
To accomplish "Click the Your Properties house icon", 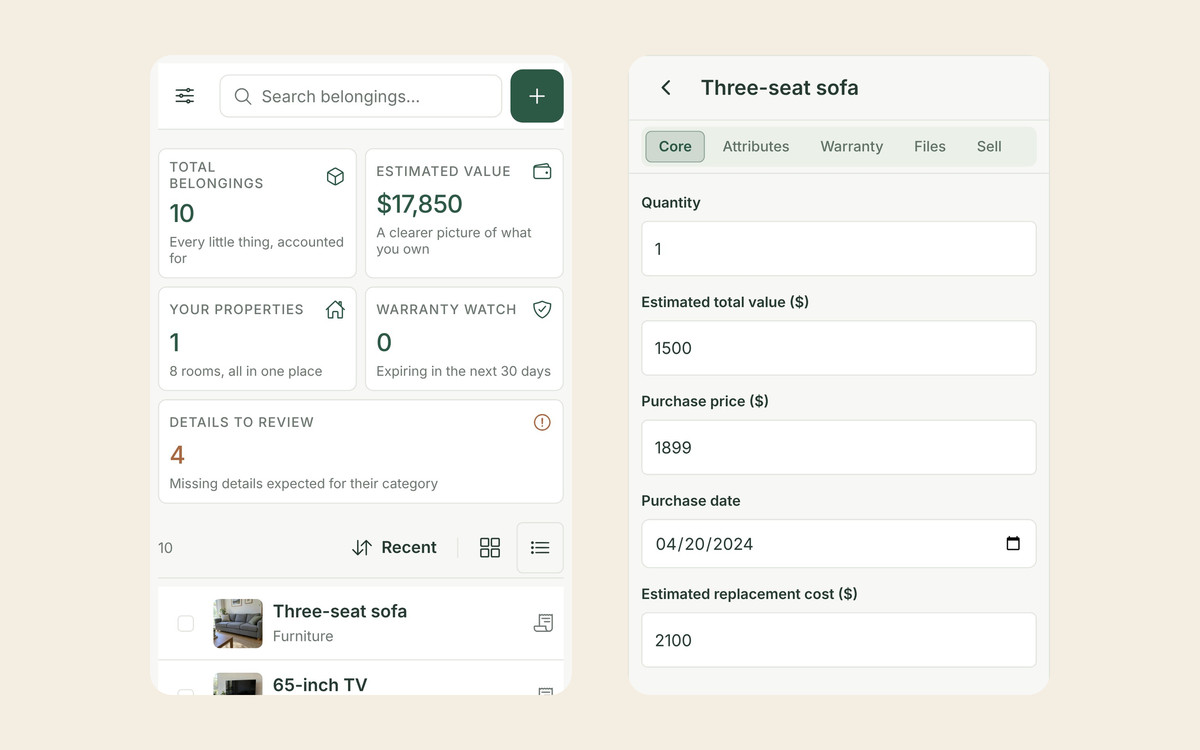I will coord(335,309).
